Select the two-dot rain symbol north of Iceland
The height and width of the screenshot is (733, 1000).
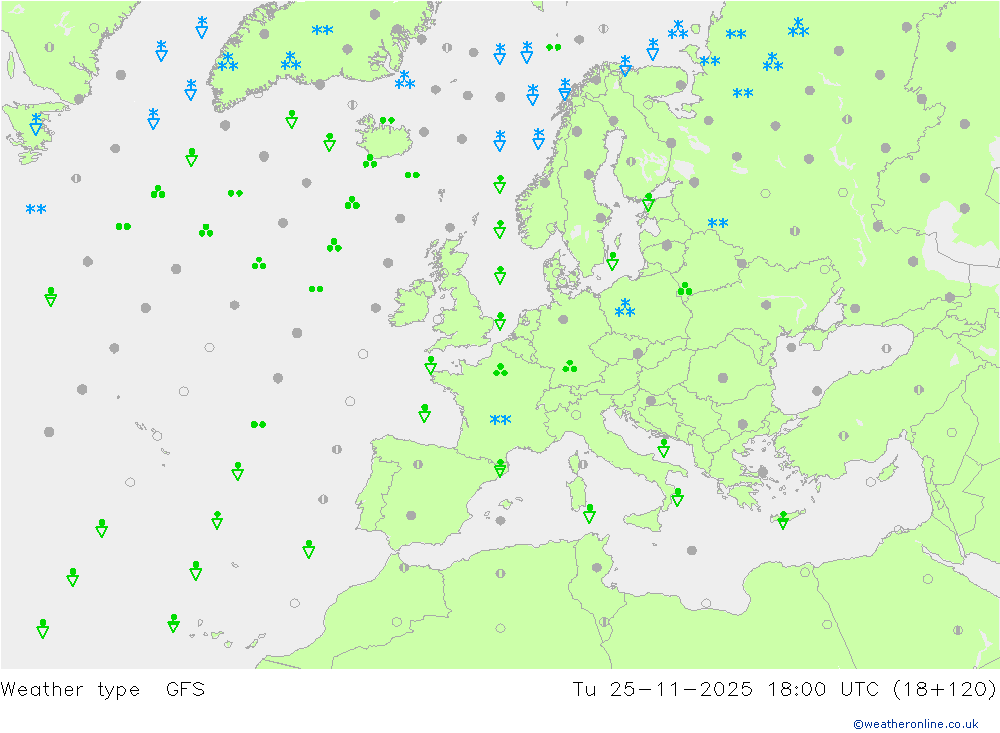[x=387, y=120]
